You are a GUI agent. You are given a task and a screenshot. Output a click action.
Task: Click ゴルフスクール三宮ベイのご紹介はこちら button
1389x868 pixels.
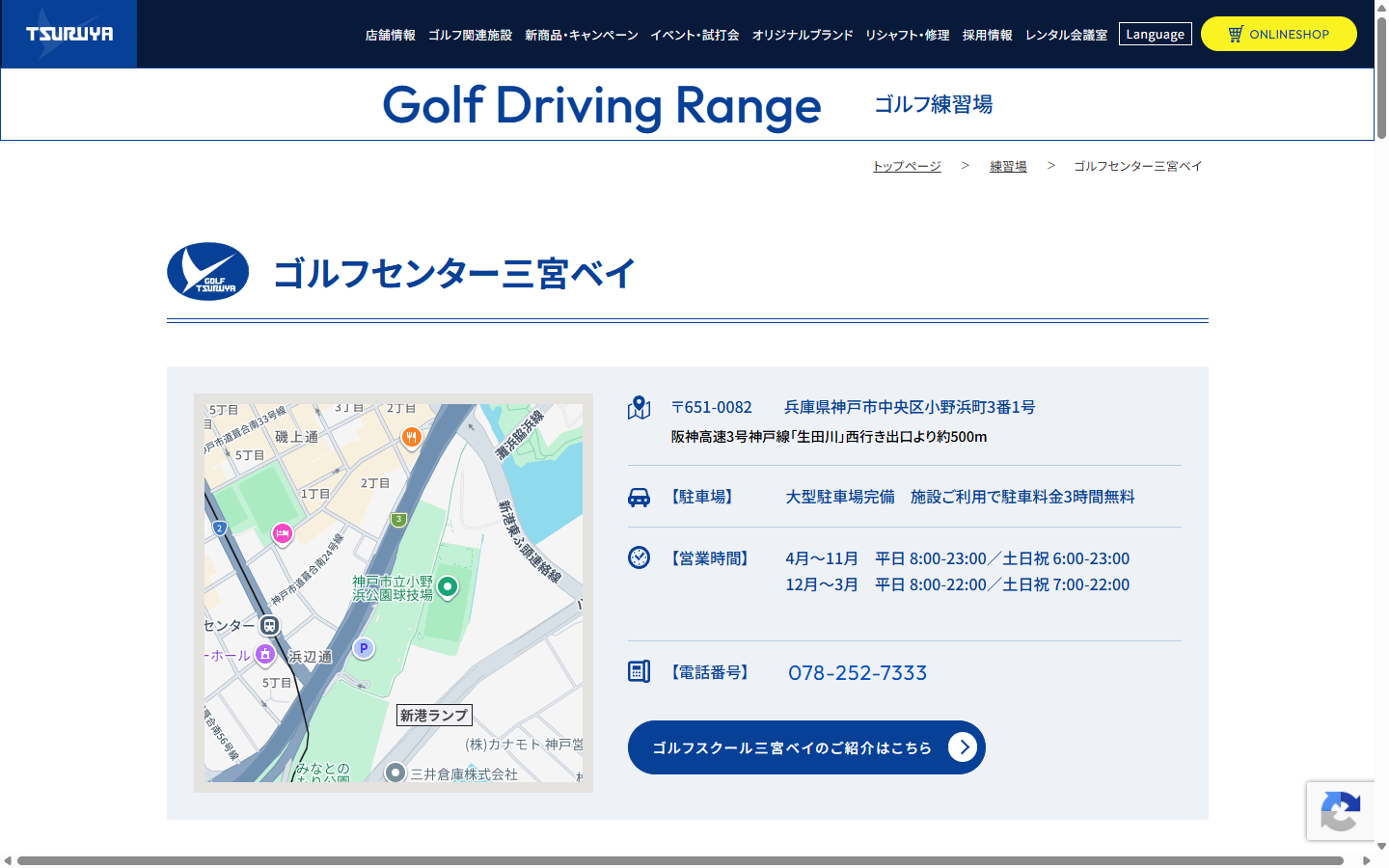click(x=806, y=747)
